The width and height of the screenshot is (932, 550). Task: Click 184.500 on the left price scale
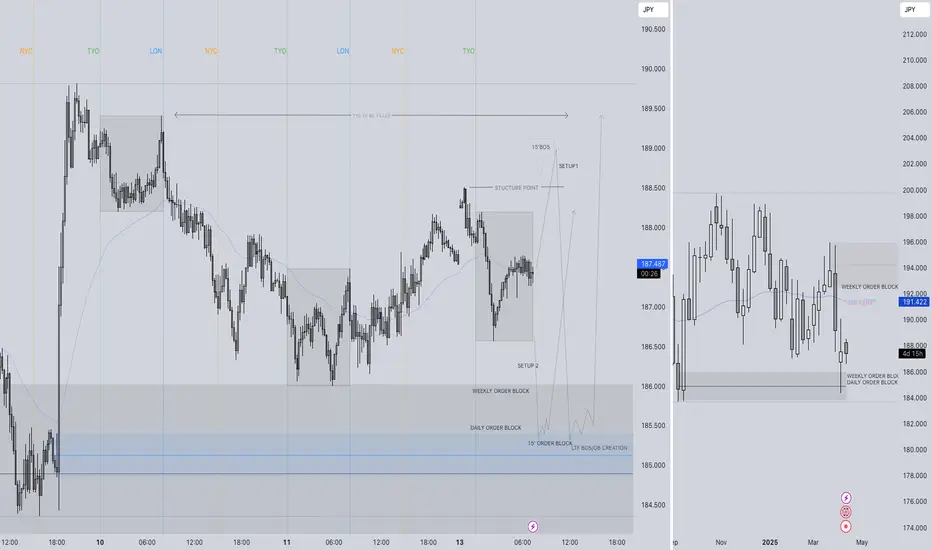[653, 505]
